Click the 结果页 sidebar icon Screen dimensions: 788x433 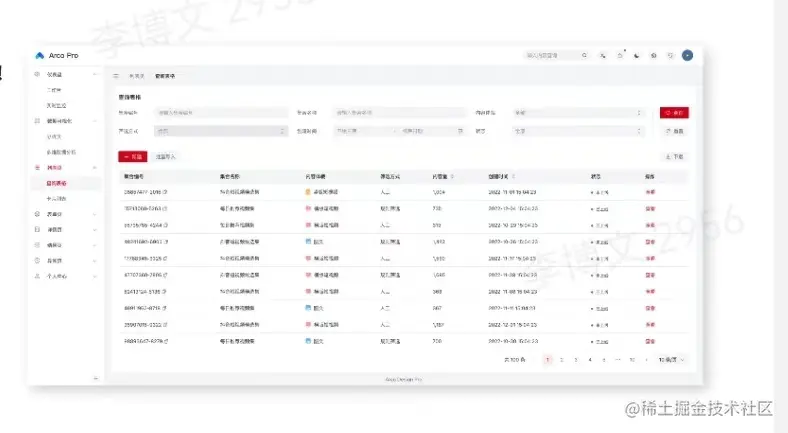(37, 245)
